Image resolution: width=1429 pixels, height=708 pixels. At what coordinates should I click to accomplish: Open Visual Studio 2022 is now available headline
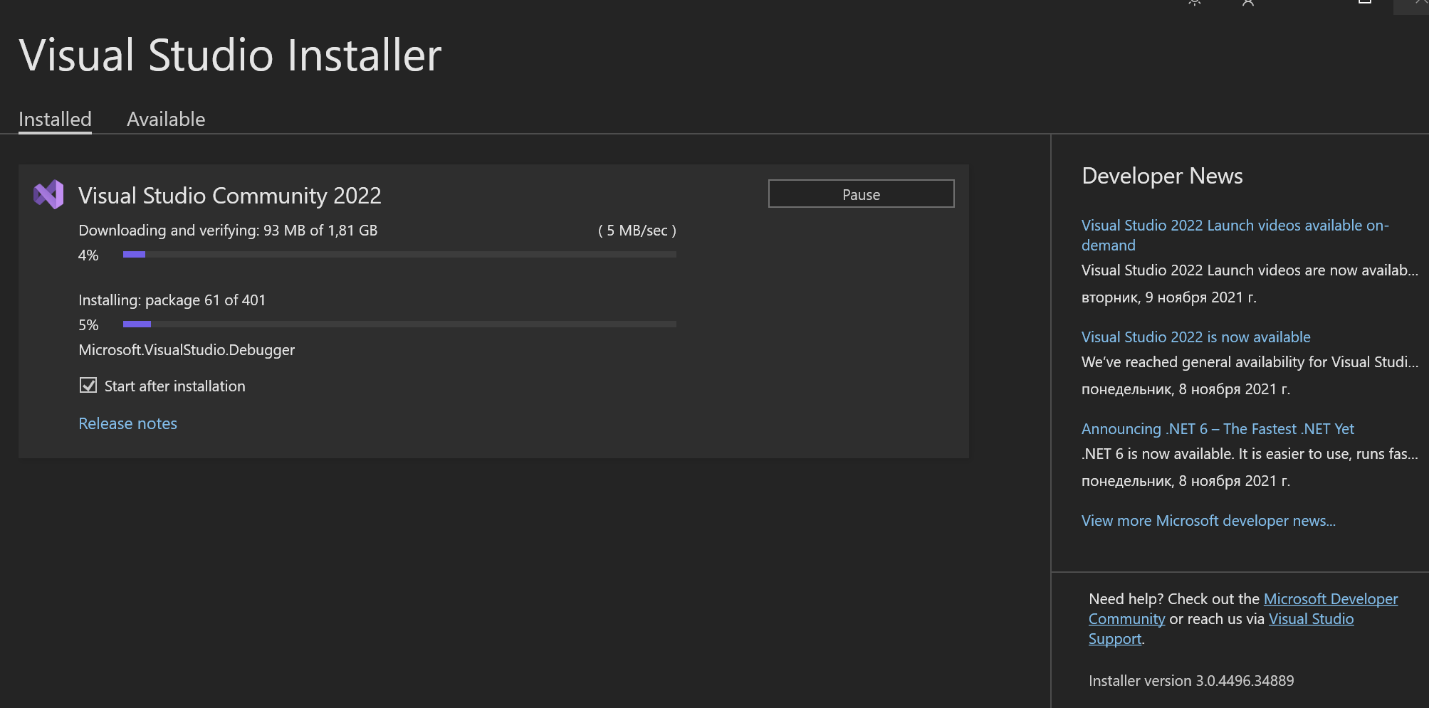[1196, 337]
